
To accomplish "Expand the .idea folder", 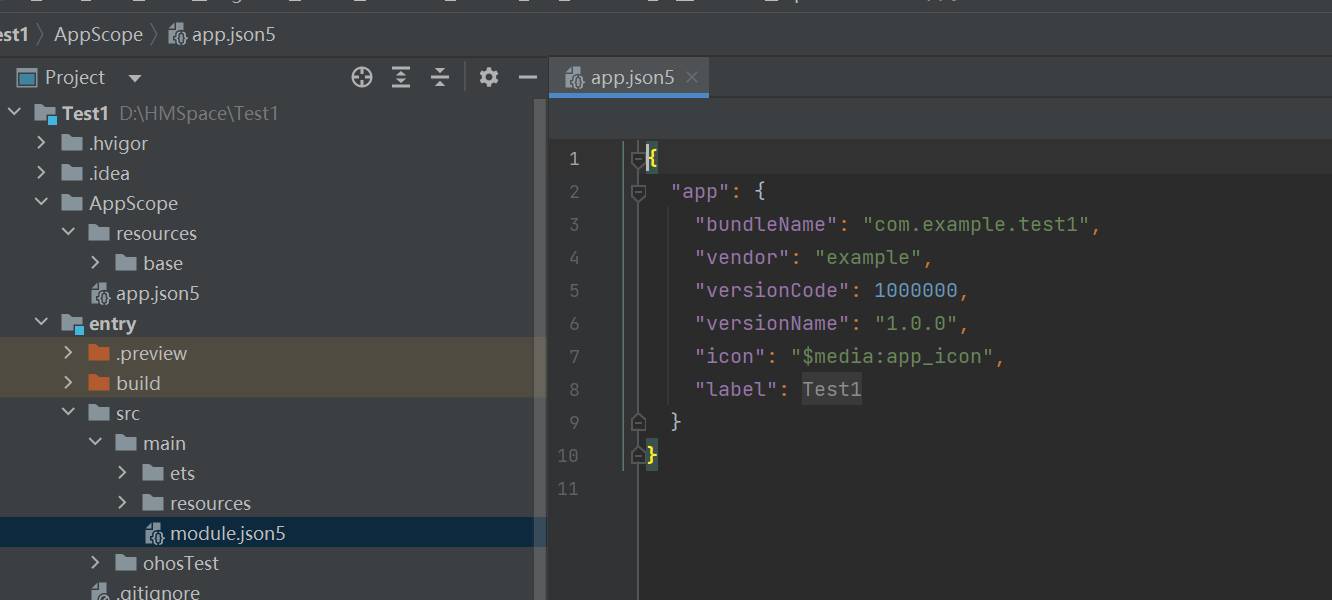I will point(41,173).
